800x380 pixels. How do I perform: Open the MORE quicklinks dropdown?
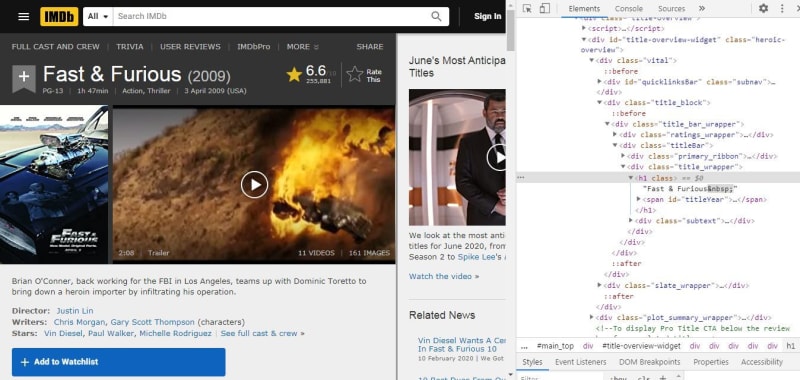pyautogui.click(x=303, y=46)
